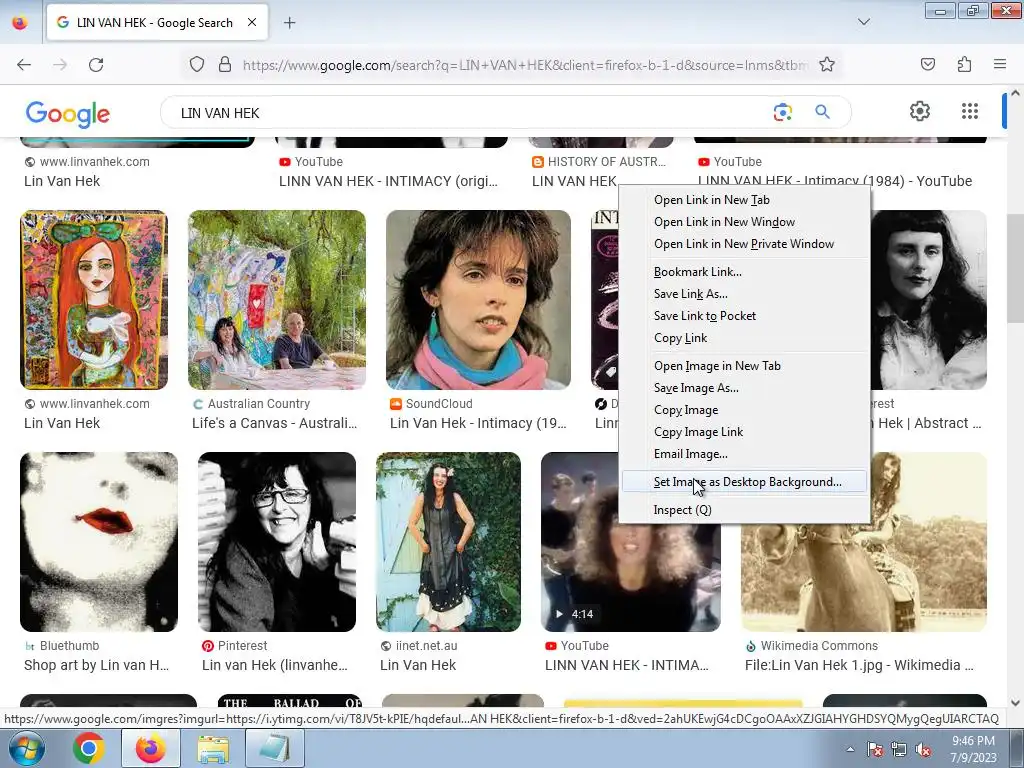Image resolution: width=1024 pixels, height=768 pixels.
Task: Choose Inspect (Q) from context menu
Action: [744, 510]
